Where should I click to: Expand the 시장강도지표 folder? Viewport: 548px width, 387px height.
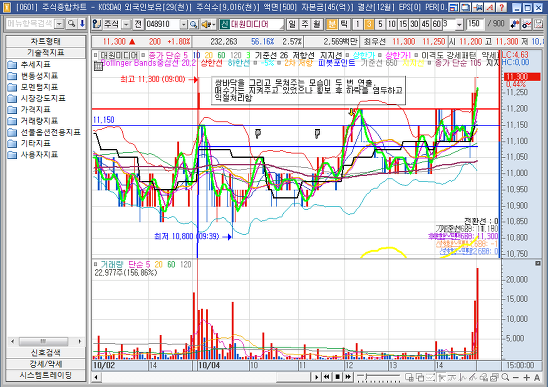coord(37,98)
